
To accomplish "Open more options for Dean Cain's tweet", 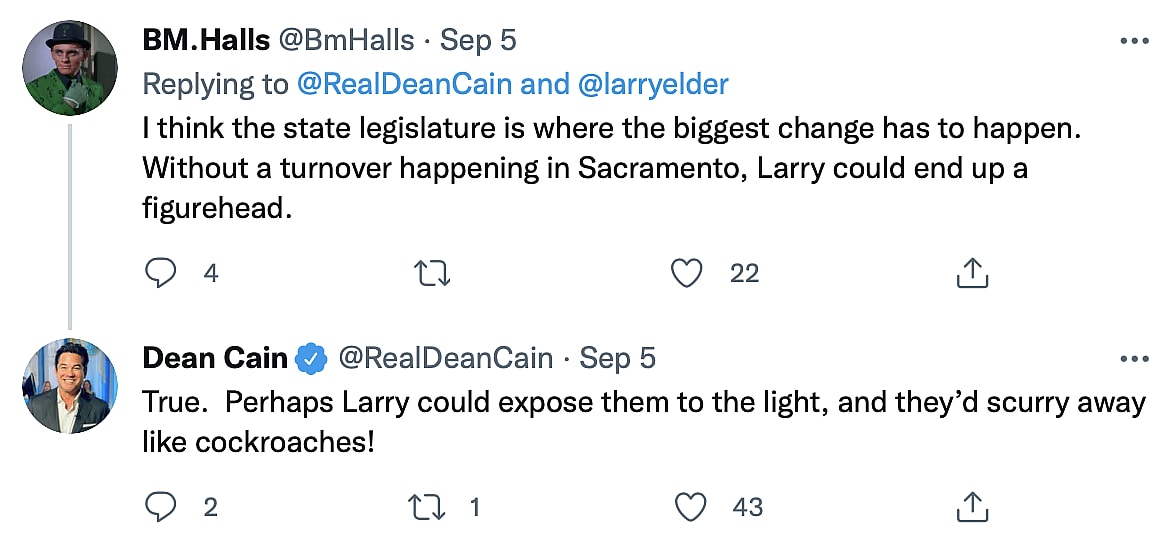I will tap(1134, 358).
